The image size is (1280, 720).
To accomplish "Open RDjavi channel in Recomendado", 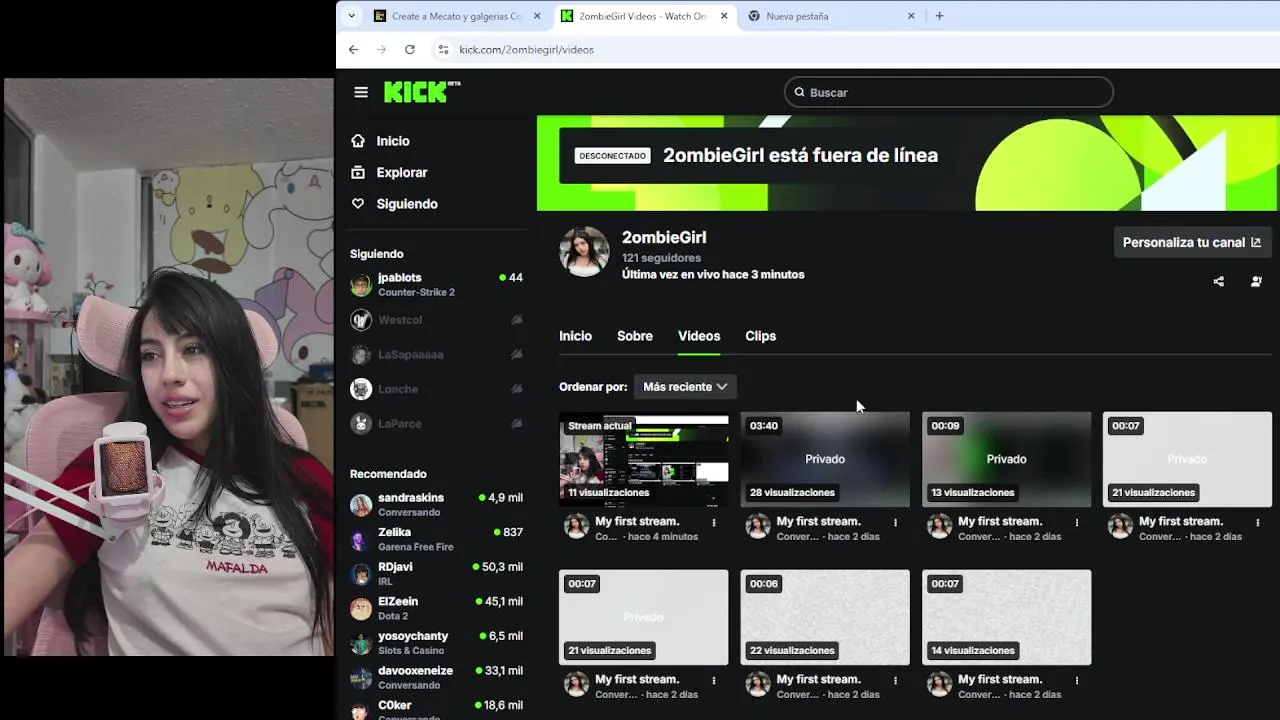I will click(x=437, y=574).
